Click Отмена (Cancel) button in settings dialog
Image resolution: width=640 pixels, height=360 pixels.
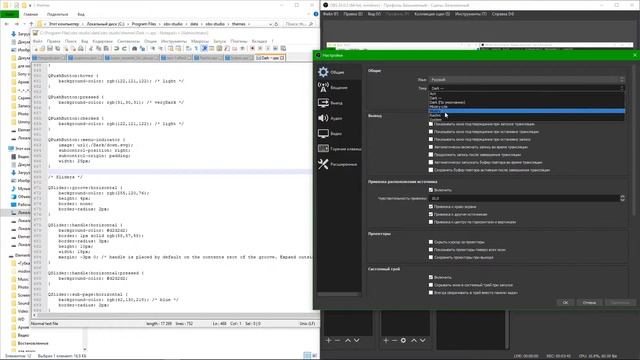pos(589,302)
